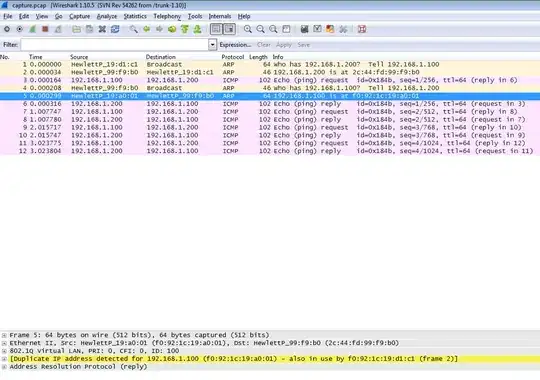Close this capture file (X icon)
The height and width of the screenshot is (380, 540).
[x=102, y=29]
